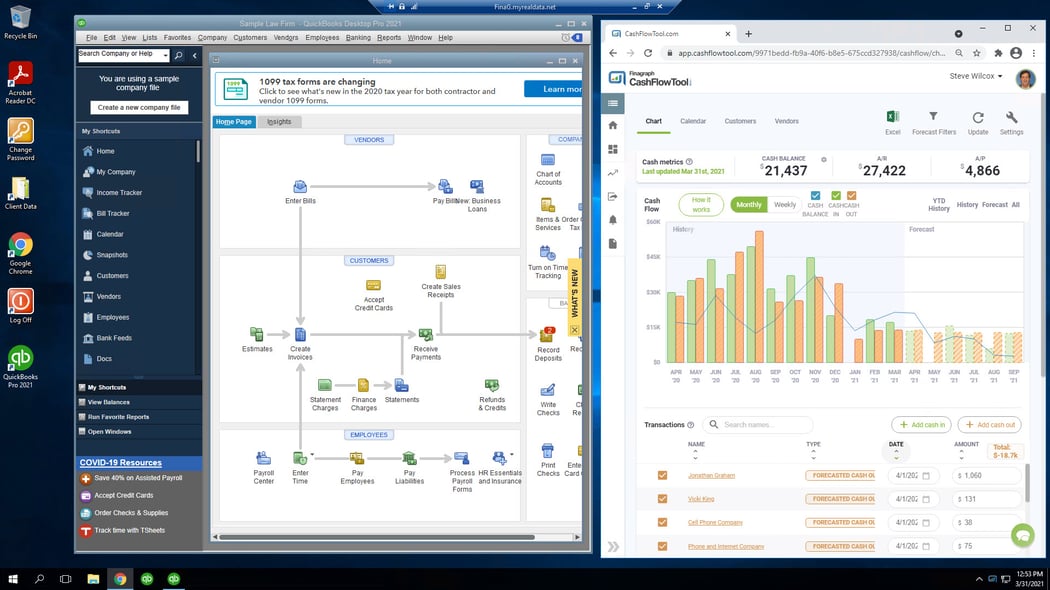Open Record Deposits icon

click(548, 334)
